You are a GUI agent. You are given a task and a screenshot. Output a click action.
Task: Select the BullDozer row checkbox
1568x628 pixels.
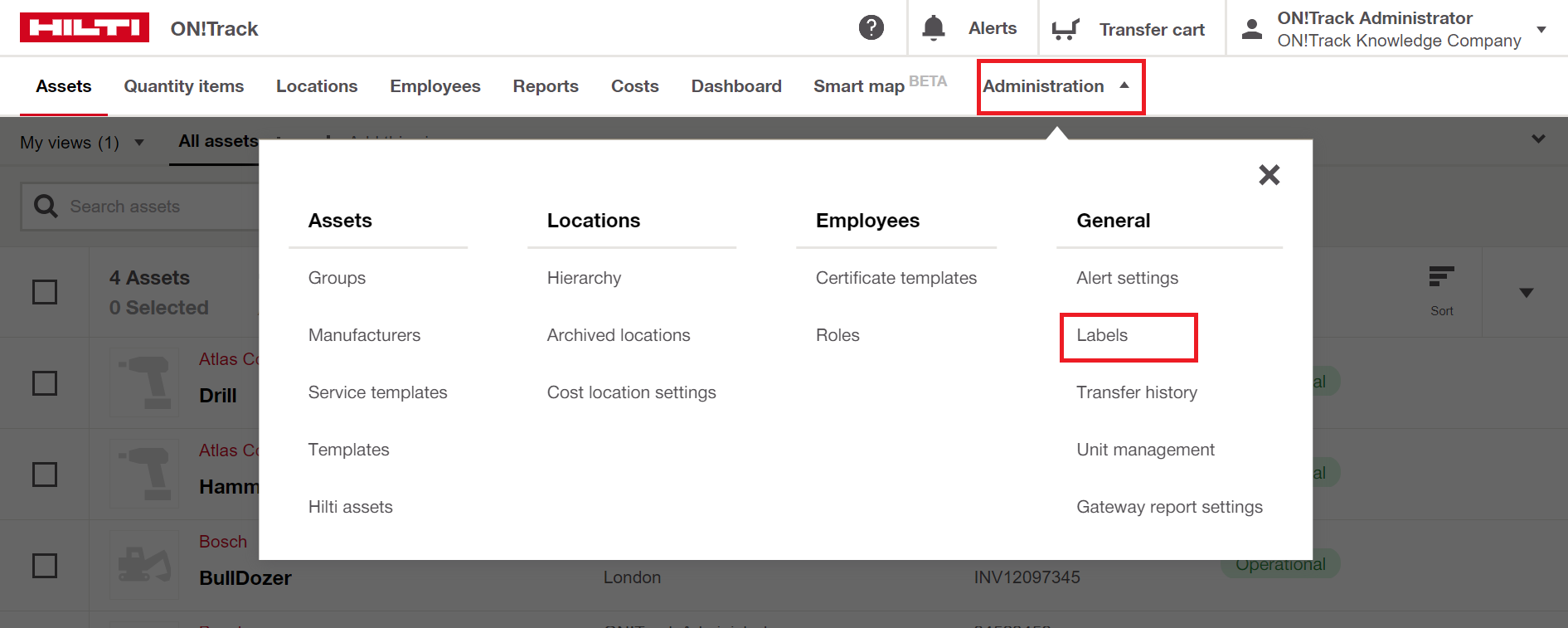[x=45, y=566]
